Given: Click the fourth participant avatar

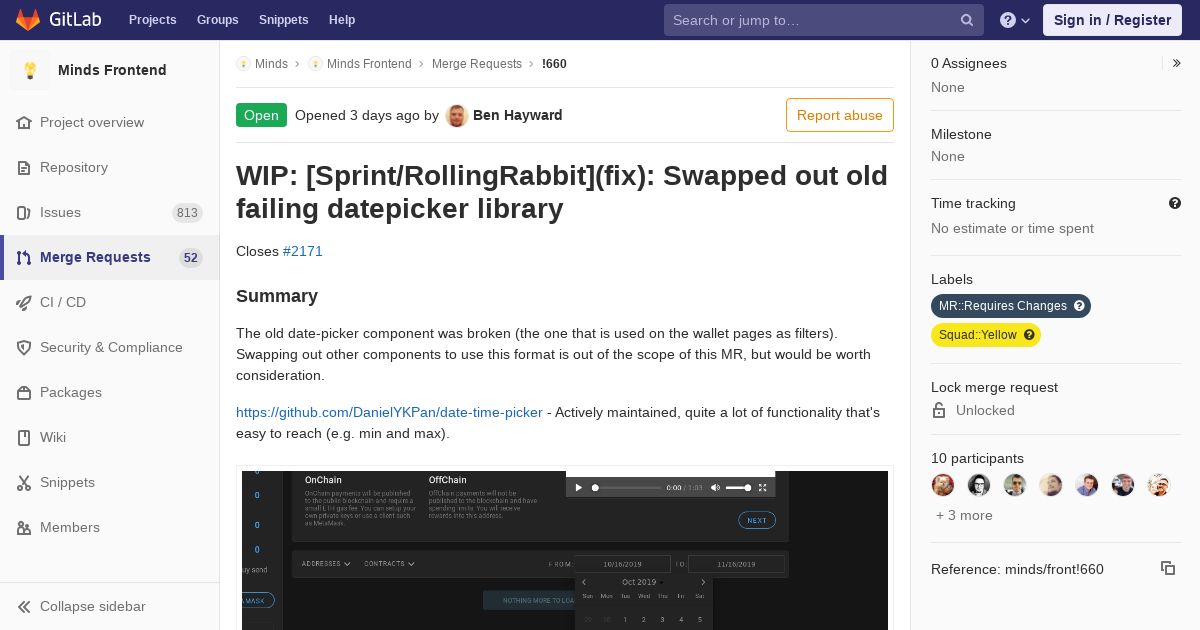Looking at the screenshot, I should [x=1051, y=485].
